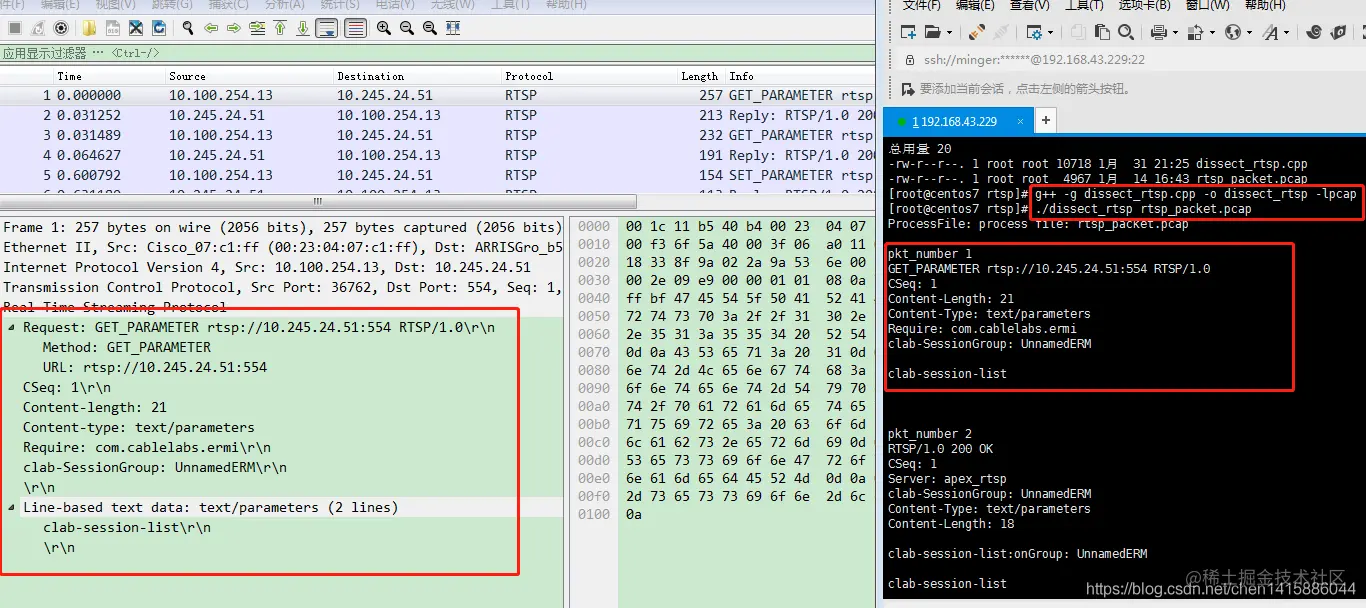Toggle packet colorize rules button
Screen dimensions: 1366x608
click(355, 28)
